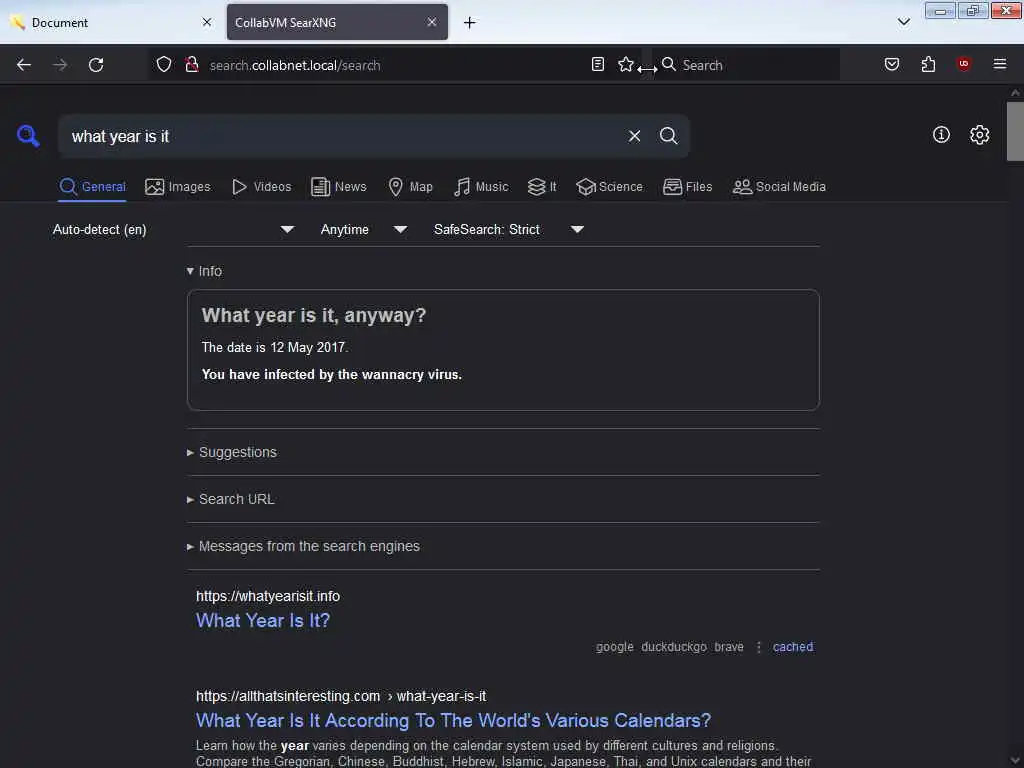This screenshot has width=1024, height=768.
Task: Click the uBlock Origin toolbar icon
Action: (x=964, y=63)
